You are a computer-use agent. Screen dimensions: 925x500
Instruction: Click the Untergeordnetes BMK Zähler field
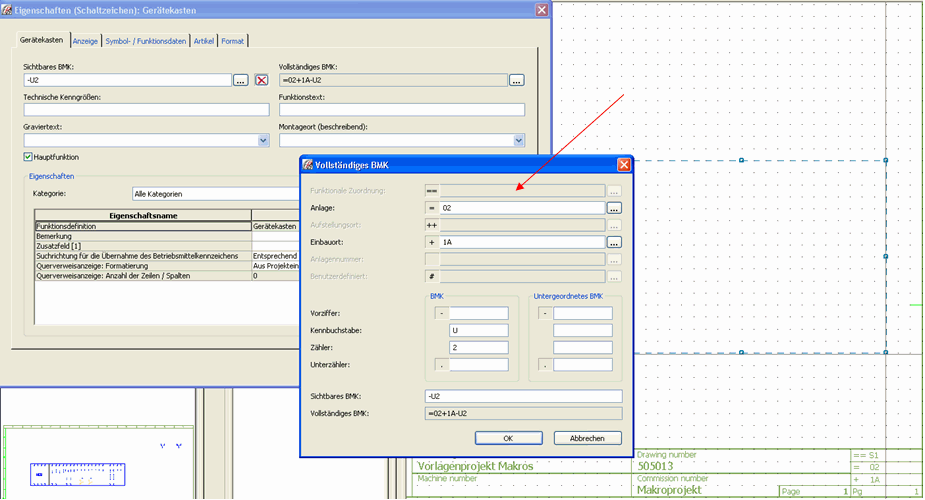[582, 348]
